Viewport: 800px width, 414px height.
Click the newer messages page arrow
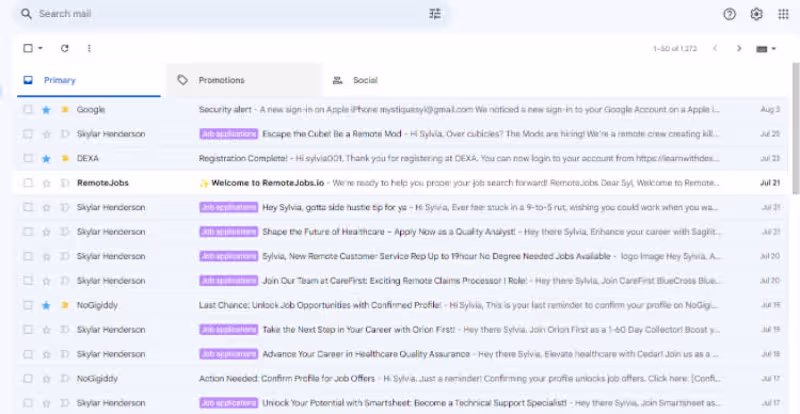pos(715,48)
